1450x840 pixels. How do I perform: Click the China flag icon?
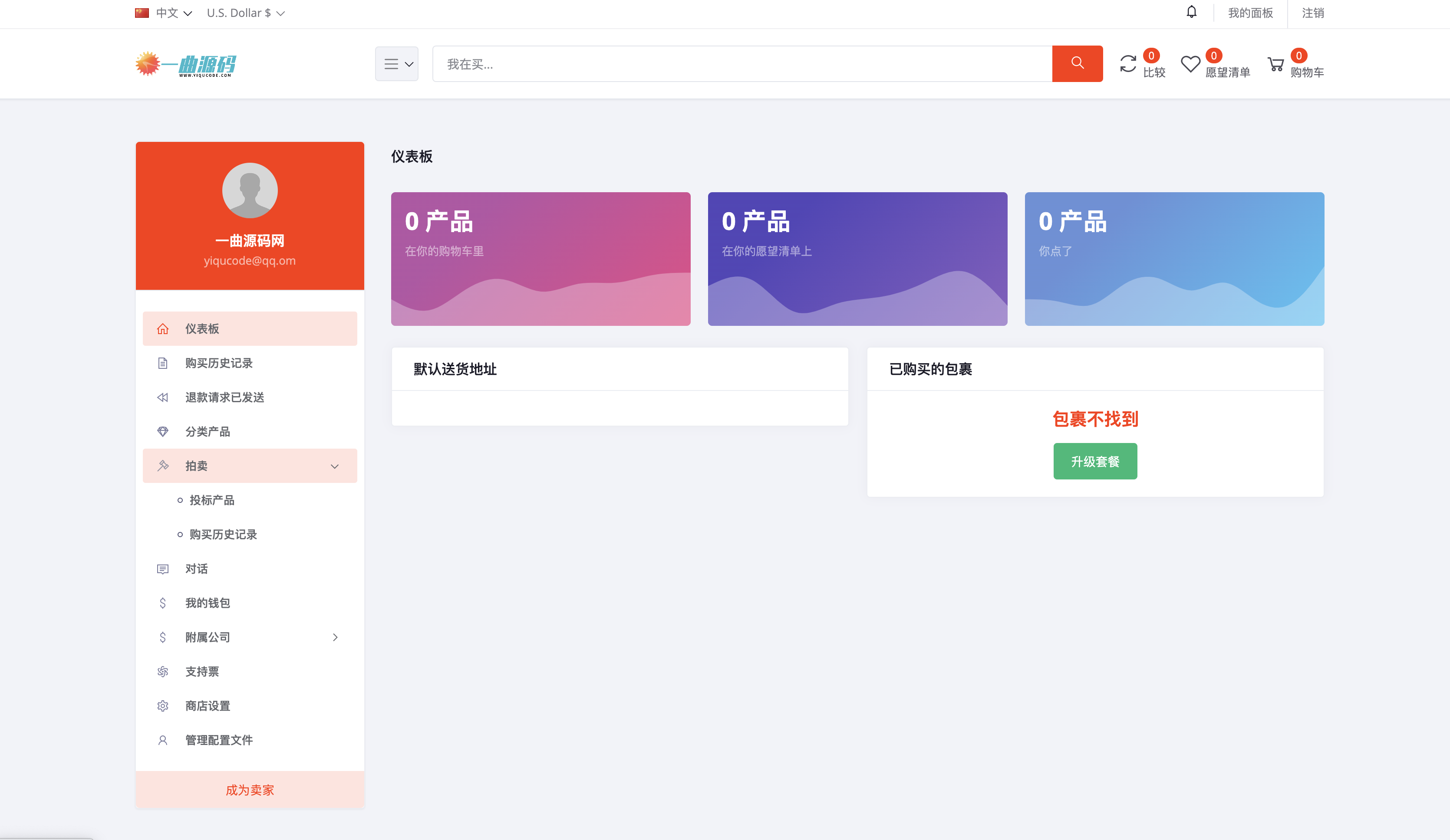142,13
